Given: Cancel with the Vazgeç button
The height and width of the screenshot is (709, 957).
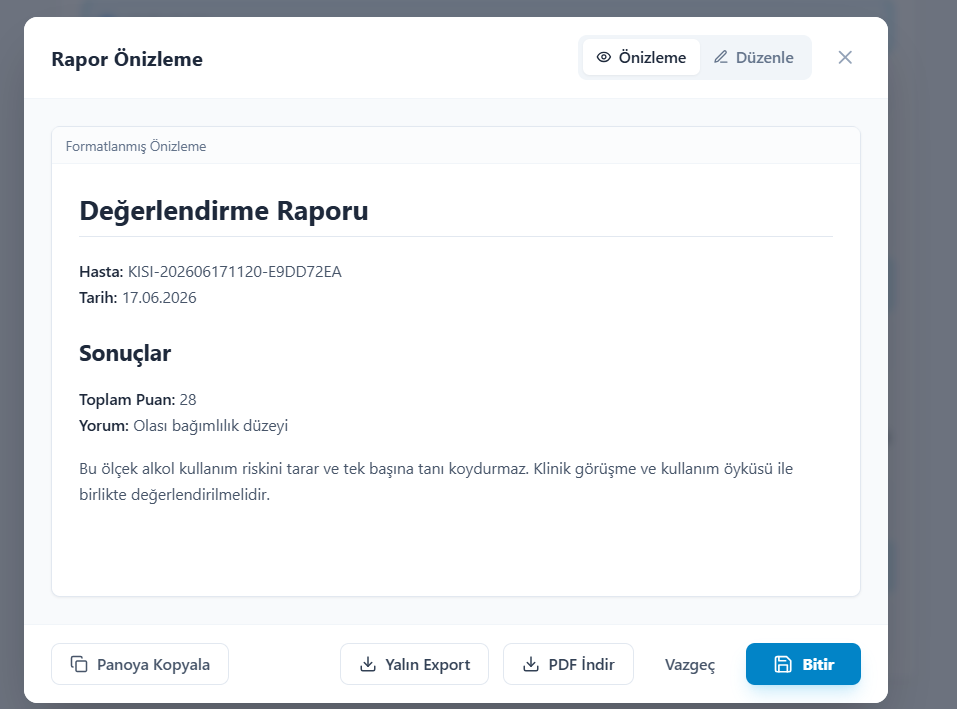Looking at the screenshot, I should 690,664.
